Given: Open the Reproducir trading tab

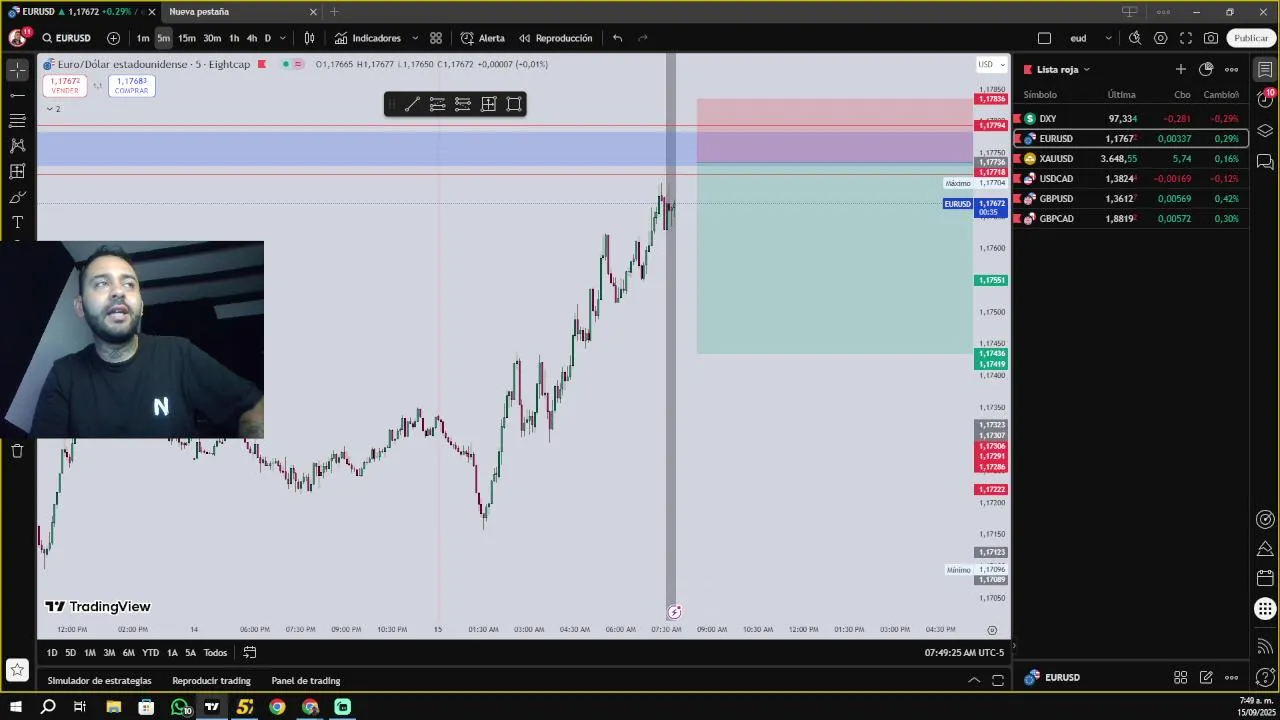Looking at the screenshot, I should click(211, 681).
